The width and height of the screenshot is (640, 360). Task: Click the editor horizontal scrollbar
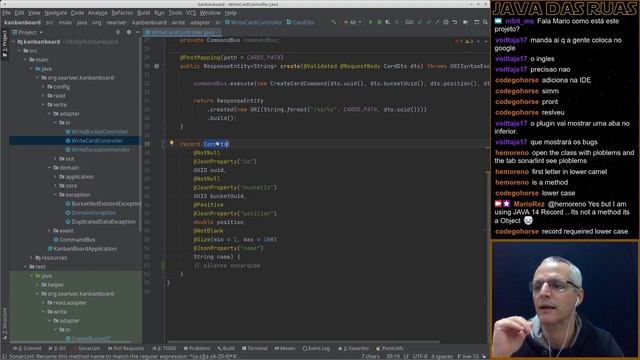(x=304, y=342)
